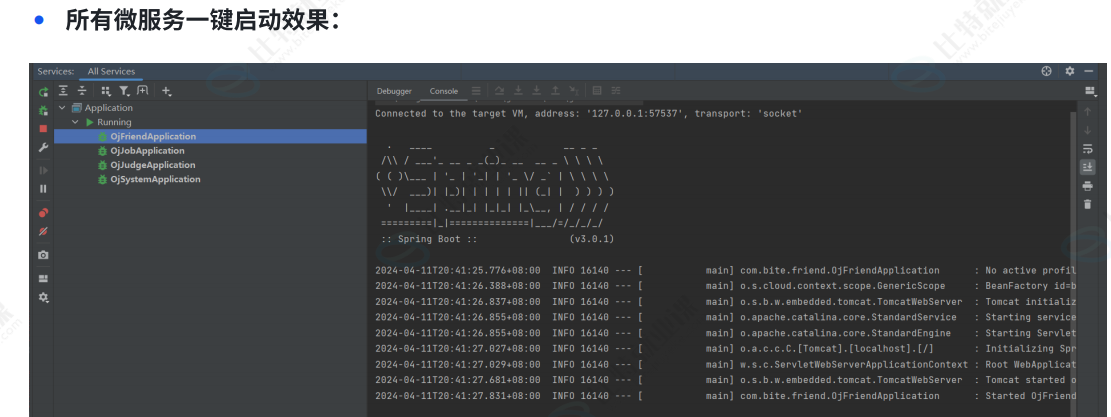Click Restore Layout icon in left sidebar
Viewport: 1111px width, 417px height.
click(43, 278)
